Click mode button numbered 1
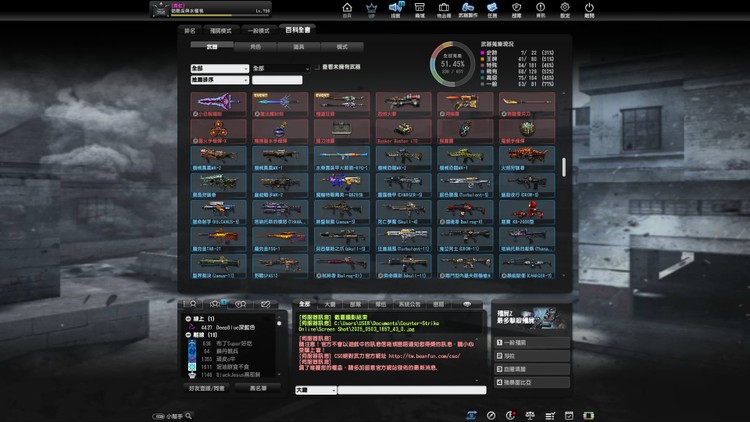750x422 pixels. pos(532,343)
